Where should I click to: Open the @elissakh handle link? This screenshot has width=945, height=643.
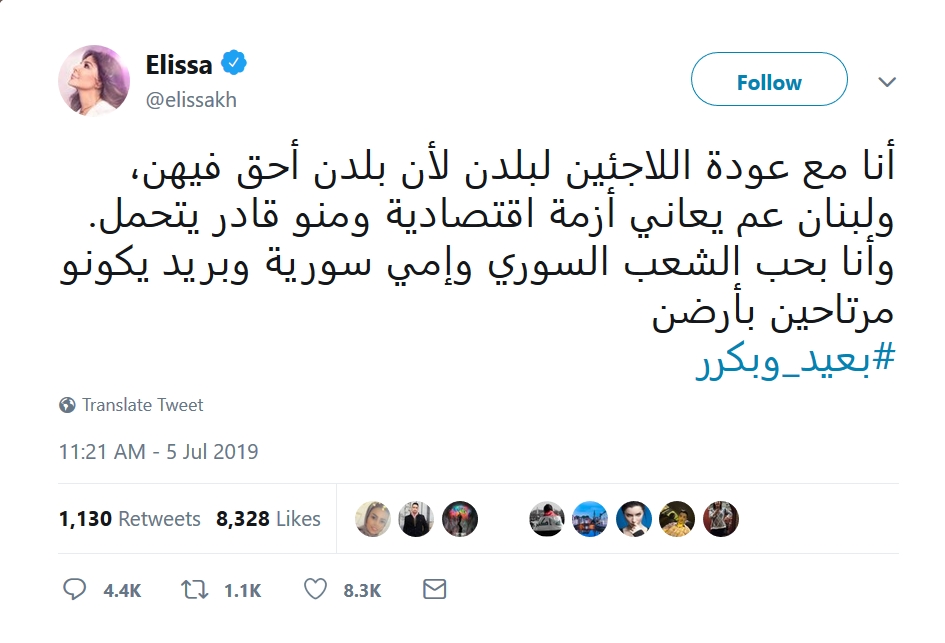click(192, 100)
